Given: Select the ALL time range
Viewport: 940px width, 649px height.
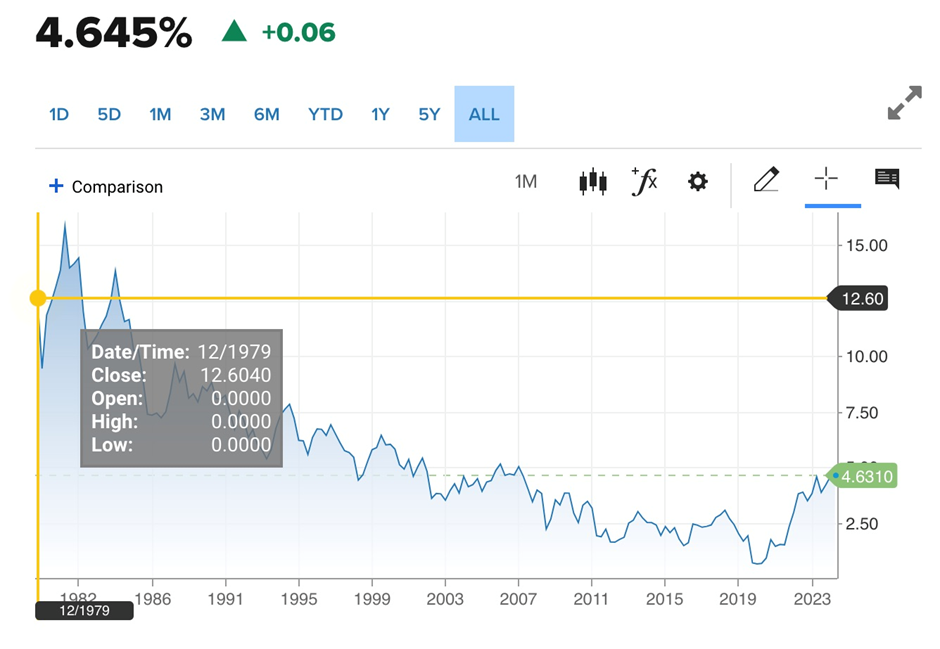Looking at the screenshot, I should [x=484, y=114].
